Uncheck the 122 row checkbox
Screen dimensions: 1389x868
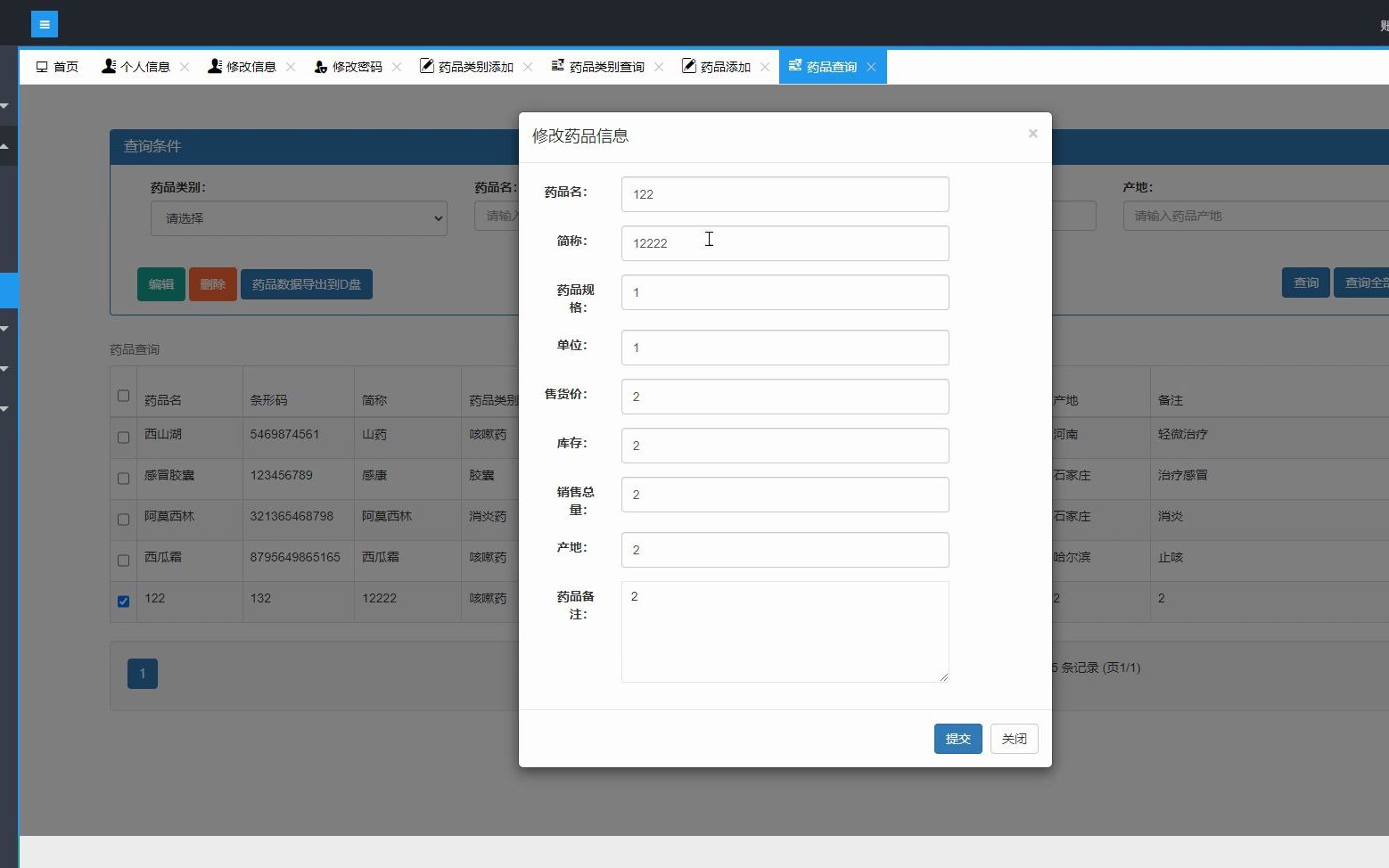[123, 602]
